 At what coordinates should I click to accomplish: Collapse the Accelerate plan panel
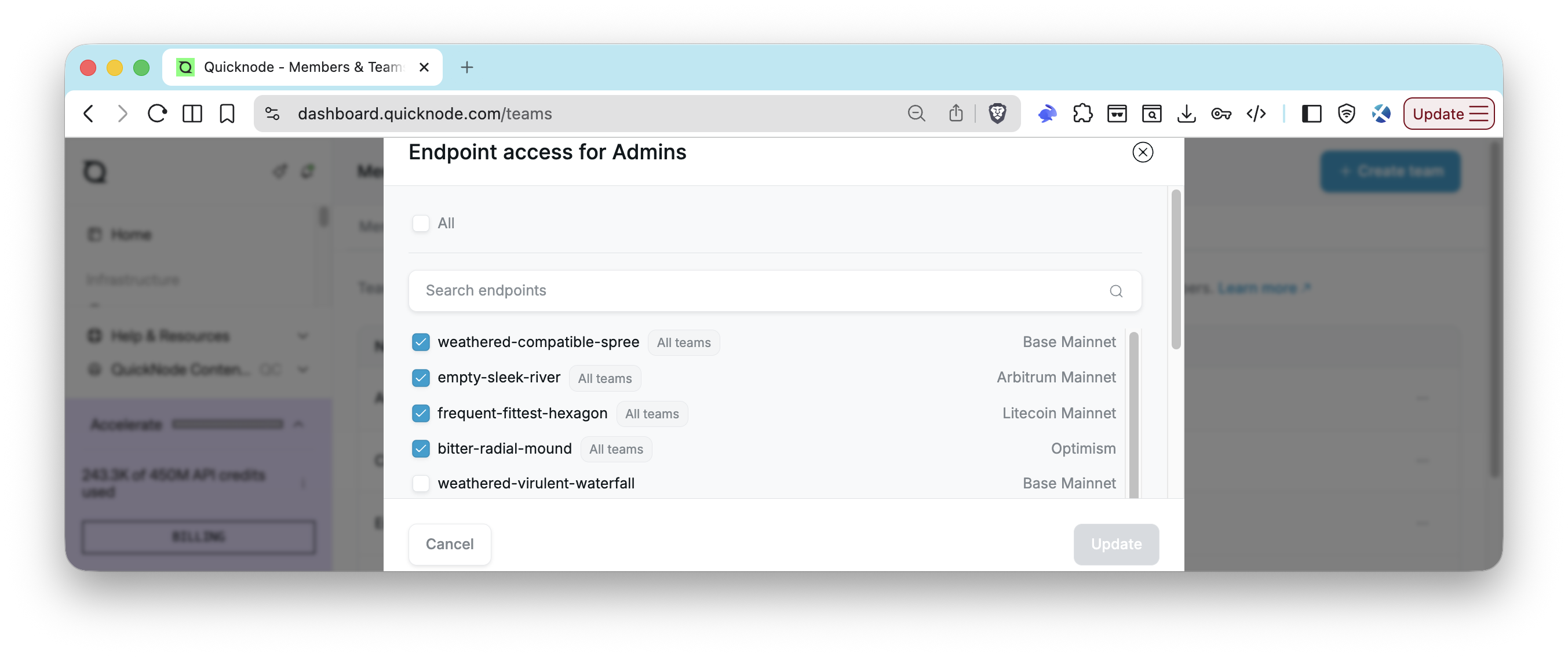click(298, 424)
